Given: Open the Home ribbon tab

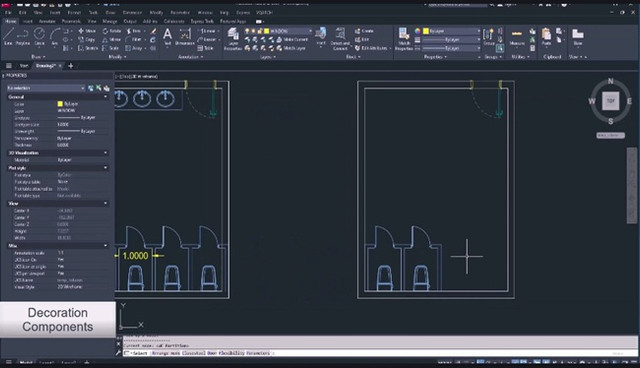Looking at the screenshot, I should [x=10, y=21].
